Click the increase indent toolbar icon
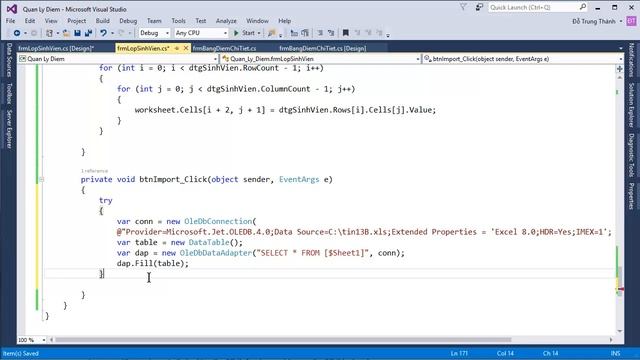 304,33
